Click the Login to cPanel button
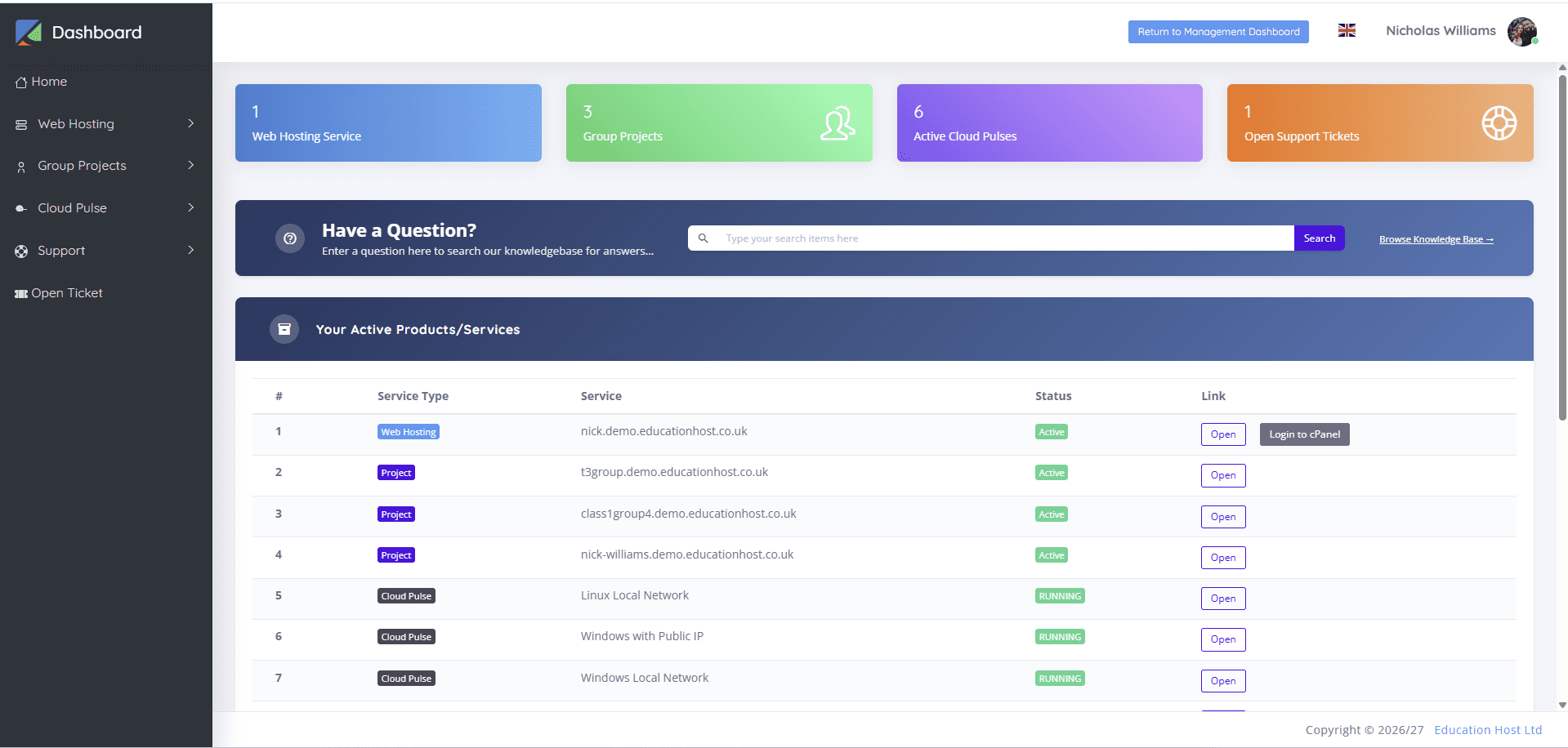1568x748 pixels. point(1304,434)
